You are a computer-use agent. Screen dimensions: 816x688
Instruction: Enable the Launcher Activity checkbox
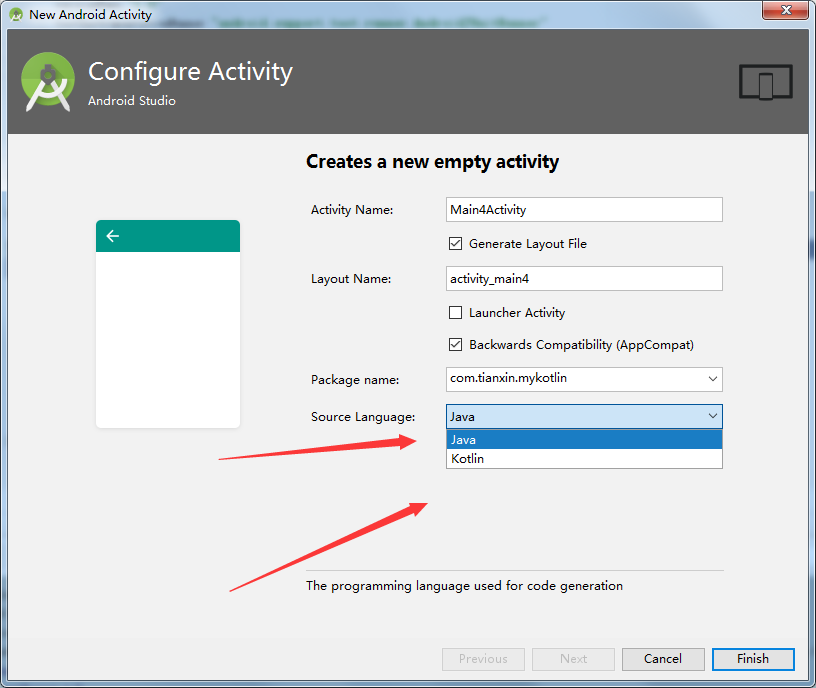pyautogui.click(x=455, y=312)
